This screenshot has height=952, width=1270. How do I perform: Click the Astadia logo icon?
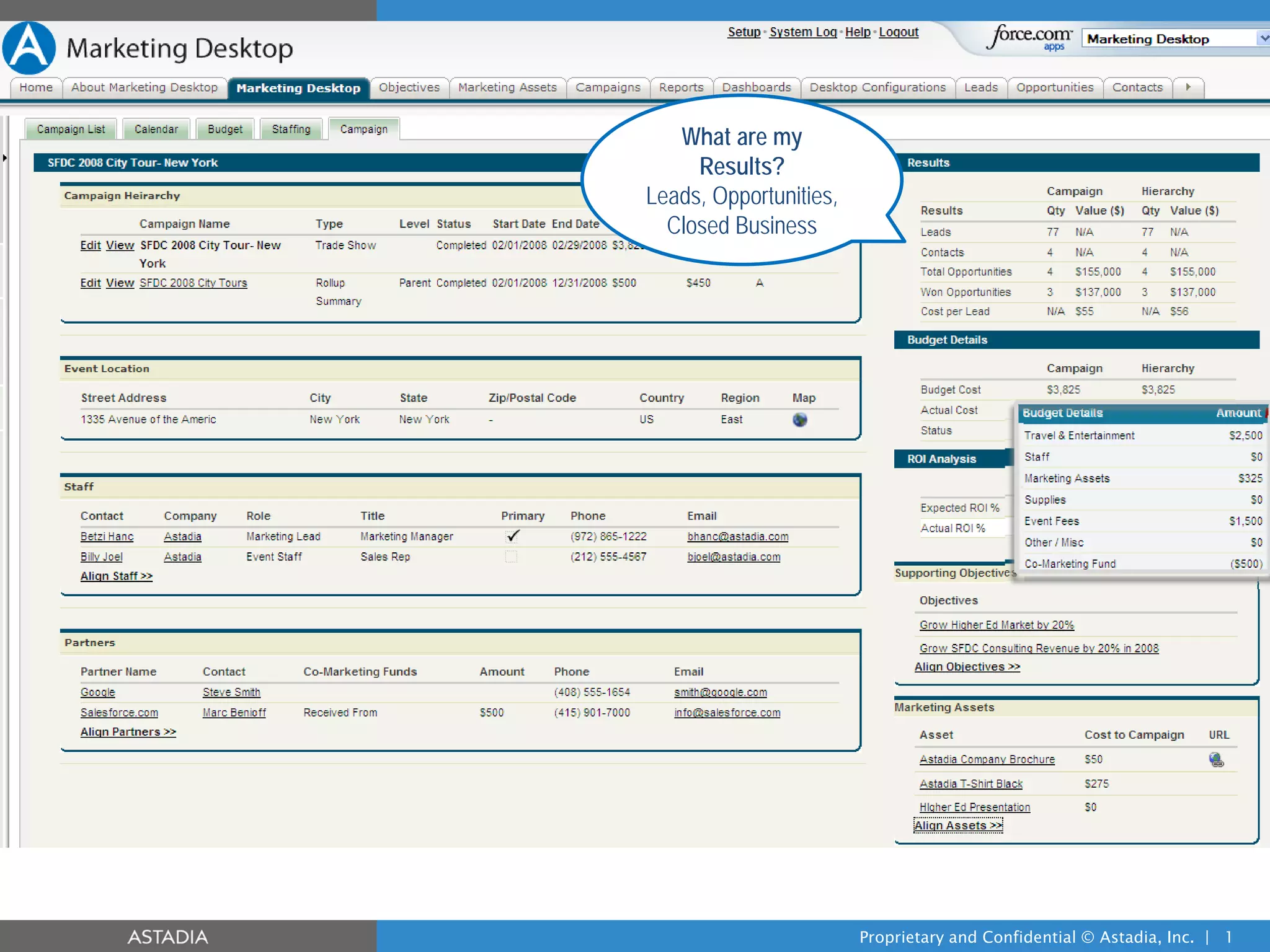click(x=29, y=48)
